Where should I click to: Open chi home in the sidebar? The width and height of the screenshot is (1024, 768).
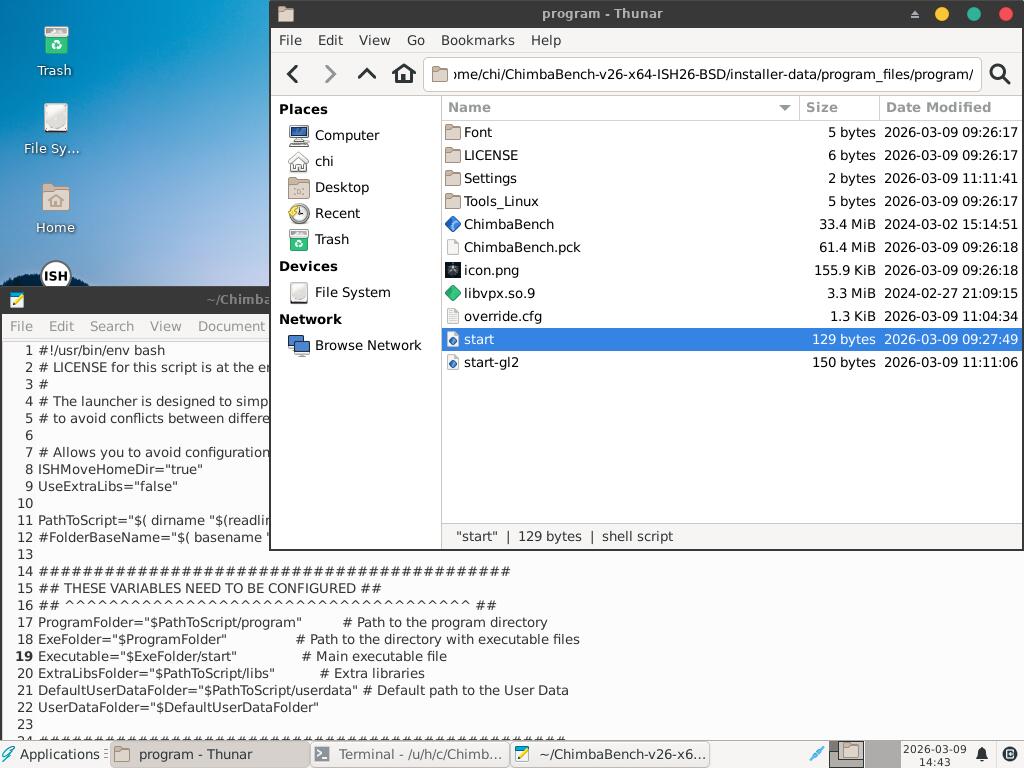(311, 161)
